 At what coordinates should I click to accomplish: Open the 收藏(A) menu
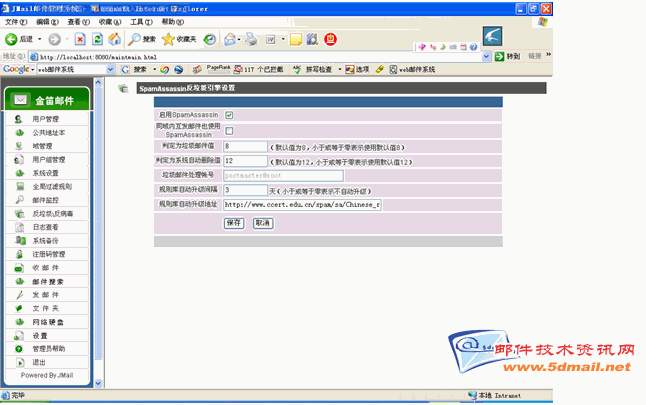[x=110, y=21]
